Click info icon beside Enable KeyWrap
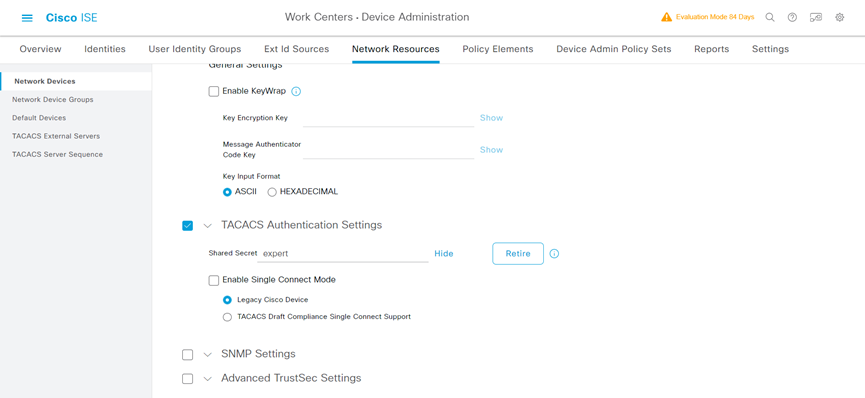This screenshot has height=398, width=865. point(296,92)
